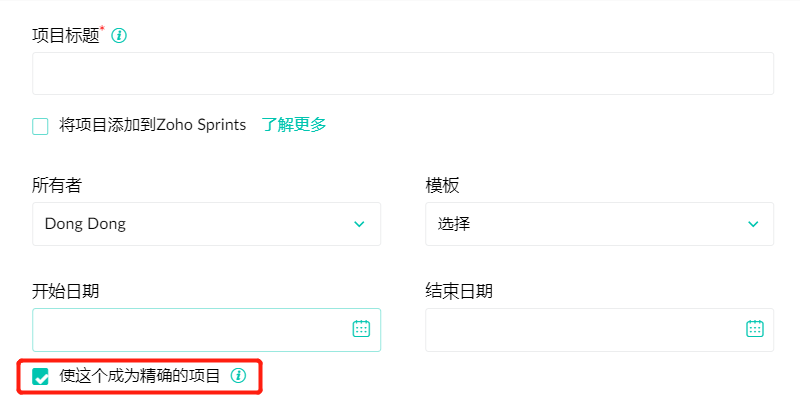Viewport: 800px width, 408px height.
Task: Open the 结束日期 calendar picker icon
Action: (x=755, y=329)
